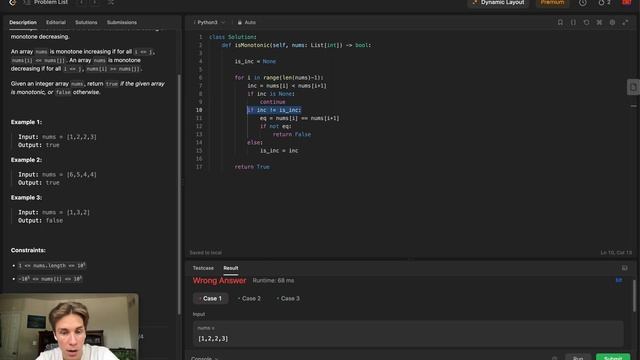Screen dimensions: 640x360
Task: Click the green Submit button
Action: click(x=613, y=357)
